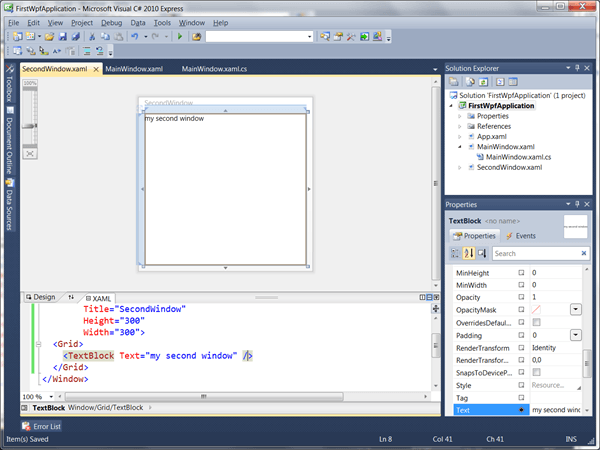The height and width of the screenshot is (450, 600).
Task: Expand the References node
Action: 460,126
